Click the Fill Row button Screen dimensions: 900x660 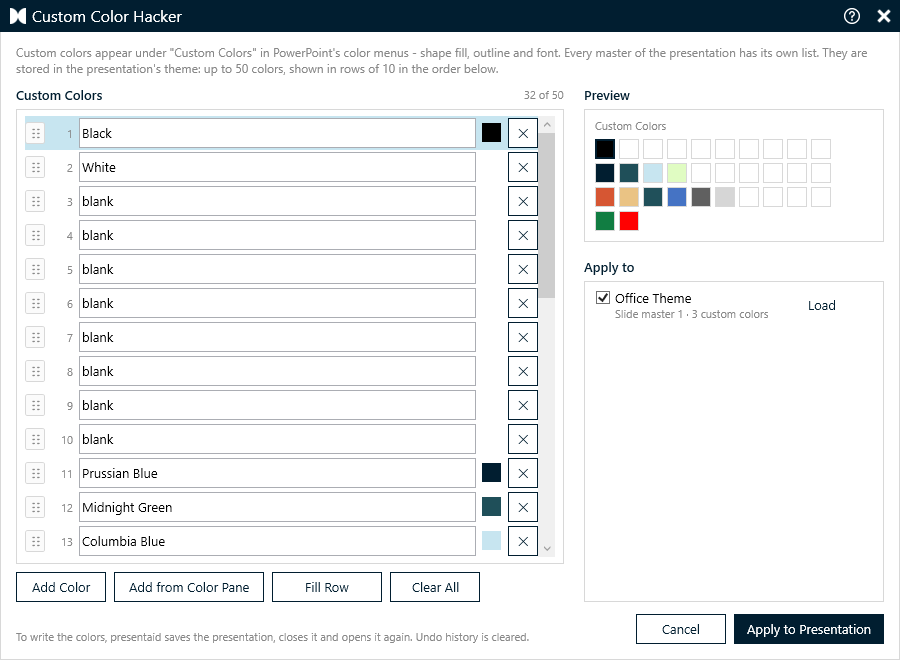(x=327, y=587)
